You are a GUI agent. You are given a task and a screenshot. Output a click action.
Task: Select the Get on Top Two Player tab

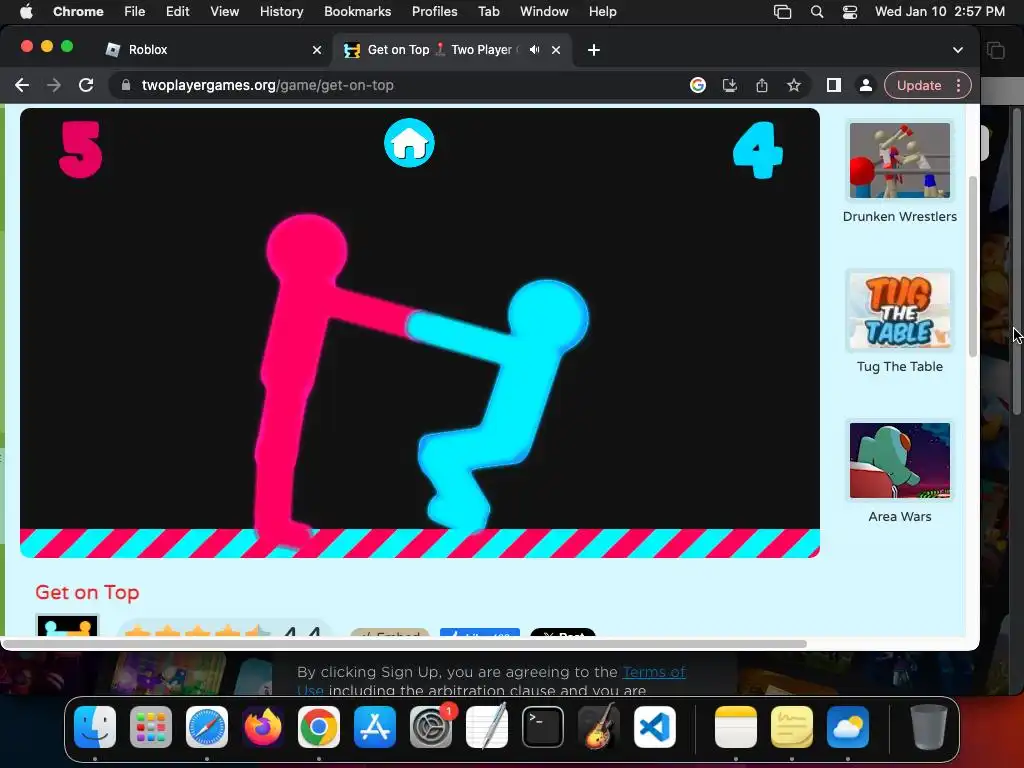452,50
